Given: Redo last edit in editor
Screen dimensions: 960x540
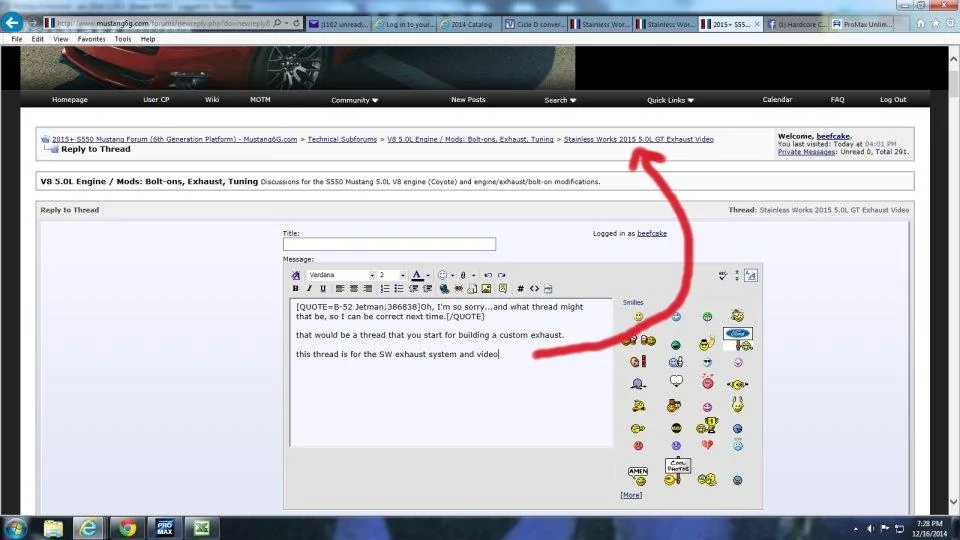Looking at the screenshot, I should (502, 275).
